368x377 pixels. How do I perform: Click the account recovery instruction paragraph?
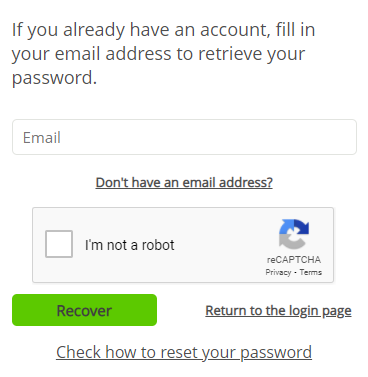163,53
